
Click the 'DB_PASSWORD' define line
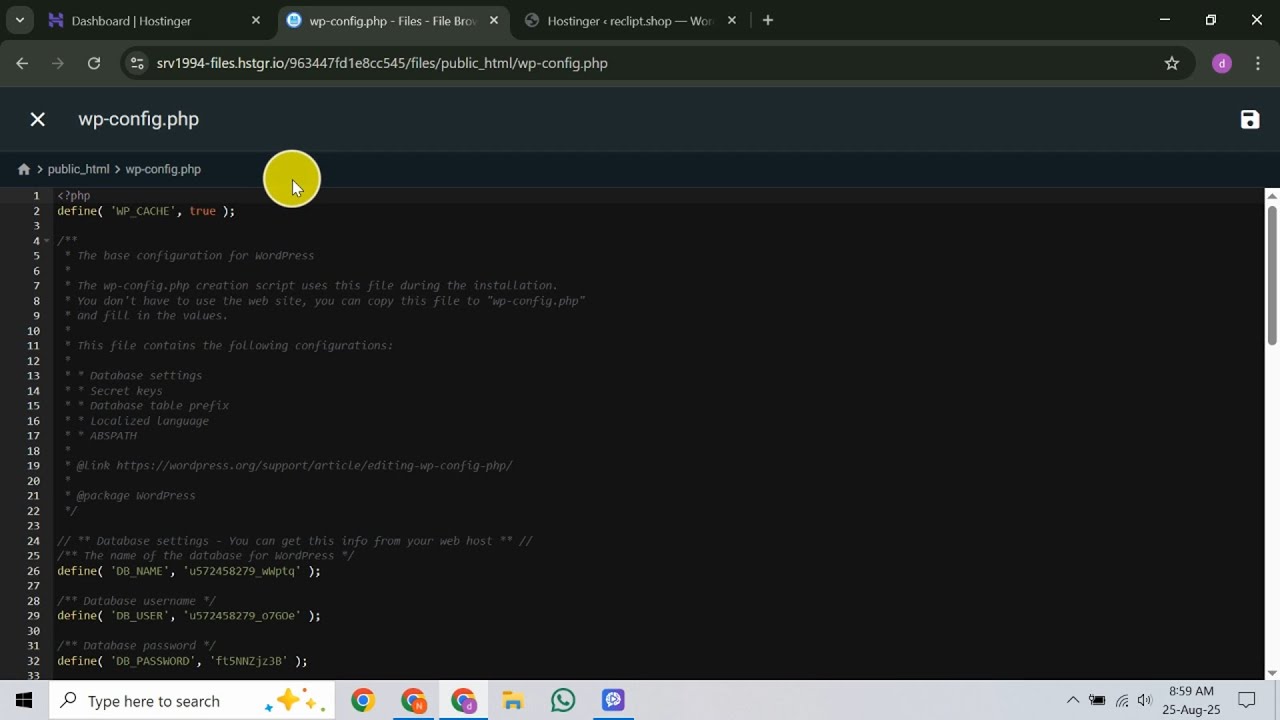pyautogui.click(x=182, y=661)
